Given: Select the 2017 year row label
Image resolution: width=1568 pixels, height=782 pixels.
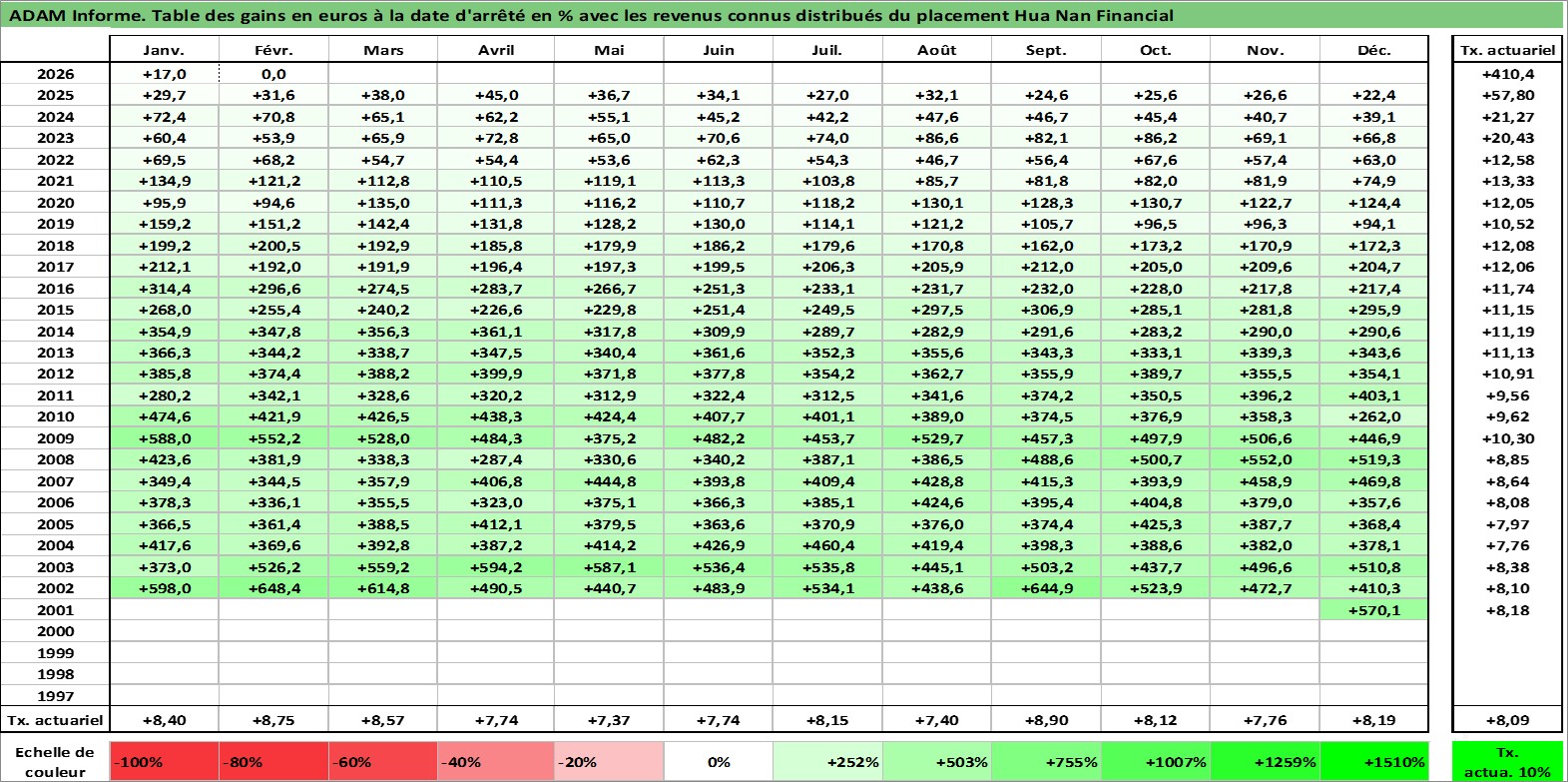Looking at the screenshot, I should click(x=55, y=267).
